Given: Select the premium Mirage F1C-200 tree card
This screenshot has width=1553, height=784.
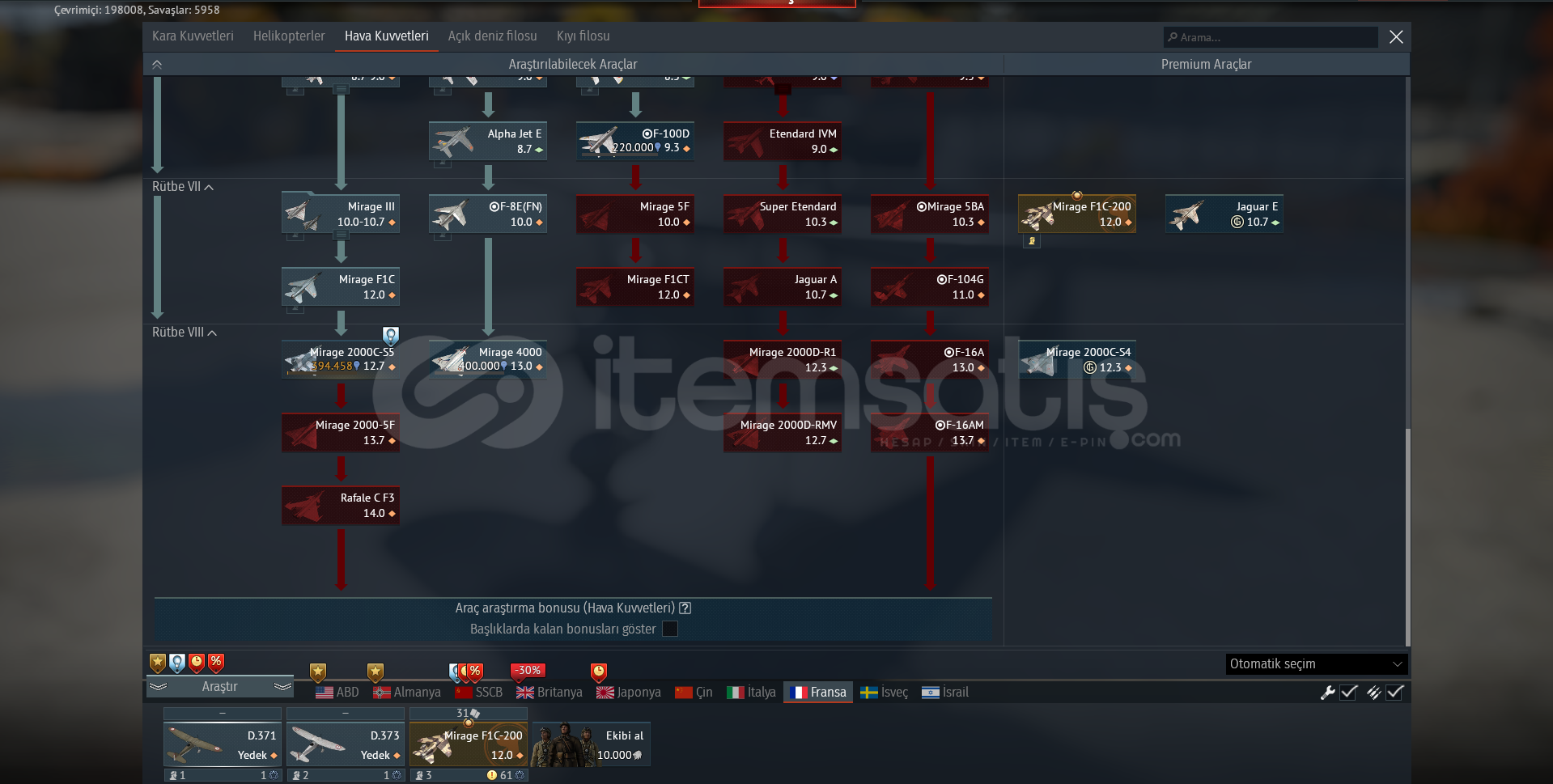Looking at the screenshot, I should pos(1077,214).
